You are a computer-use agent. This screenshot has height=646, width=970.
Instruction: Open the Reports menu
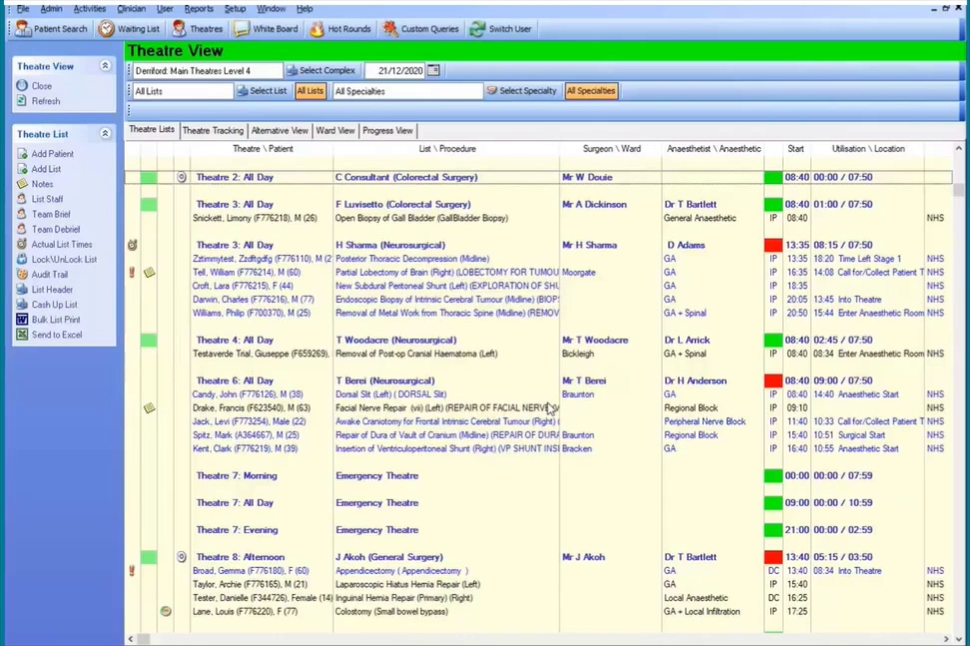pyautogui.click(x=199, y=9)
